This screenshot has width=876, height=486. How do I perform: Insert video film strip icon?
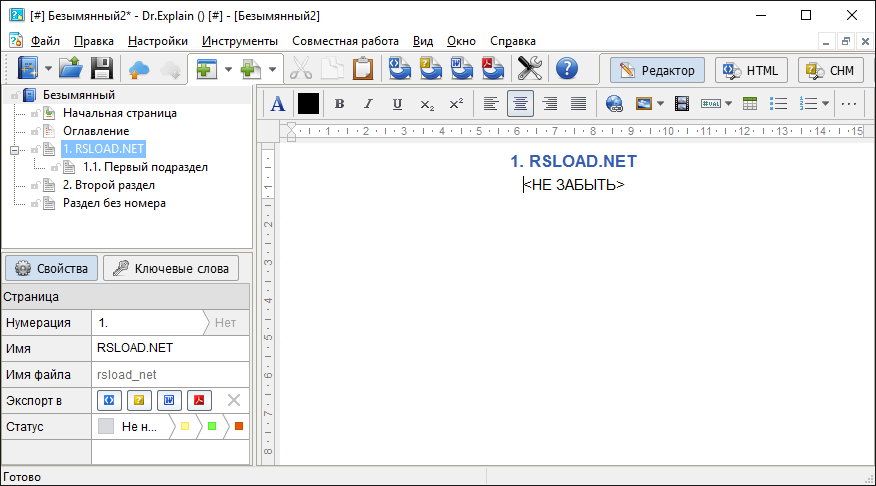682,104
